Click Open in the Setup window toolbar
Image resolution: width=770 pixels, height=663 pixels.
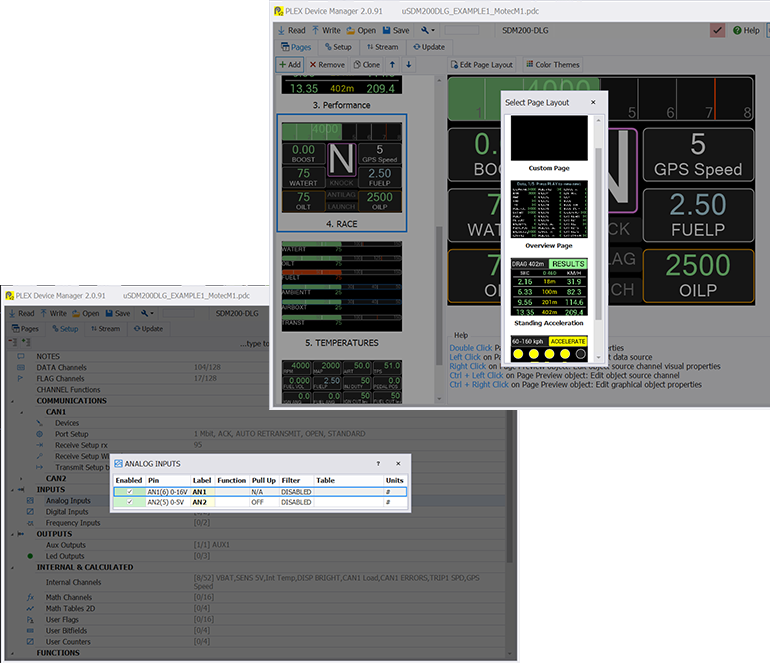(x=85, y=313)
